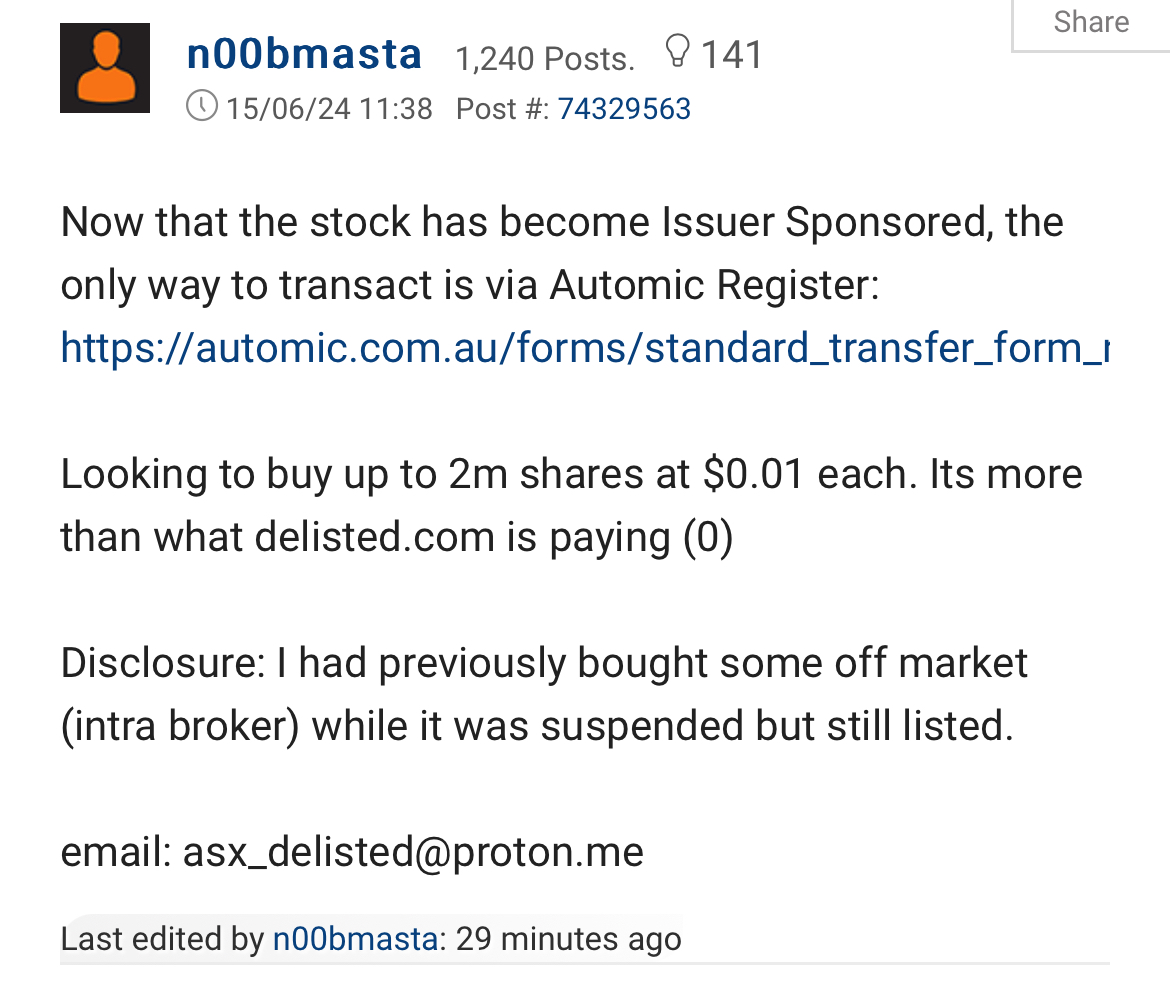Follow the automic.com.au transfer form link
1170x989 pixels.
(x=584, y=348)
